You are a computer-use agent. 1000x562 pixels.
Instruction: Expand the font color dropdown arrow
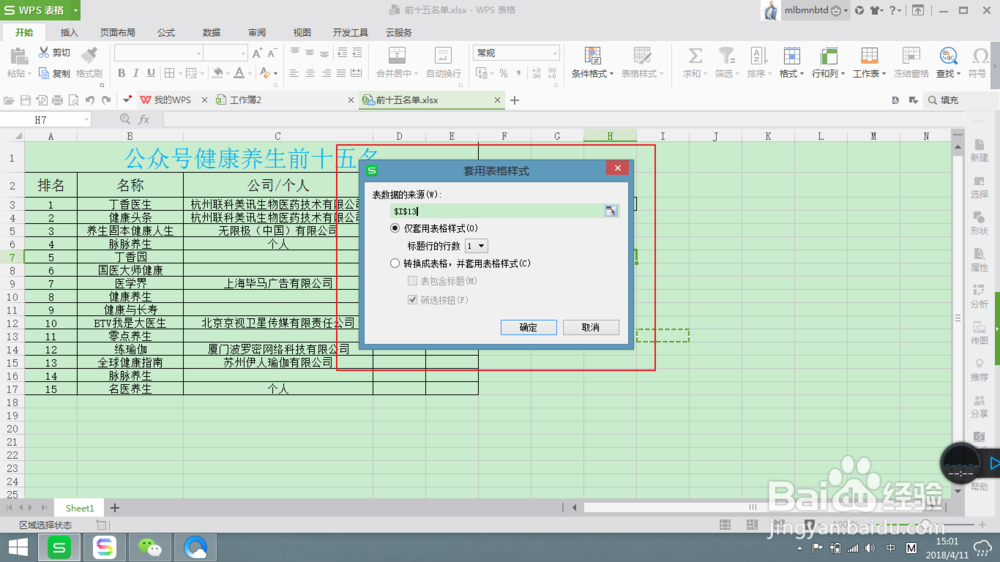click(250, 73)
